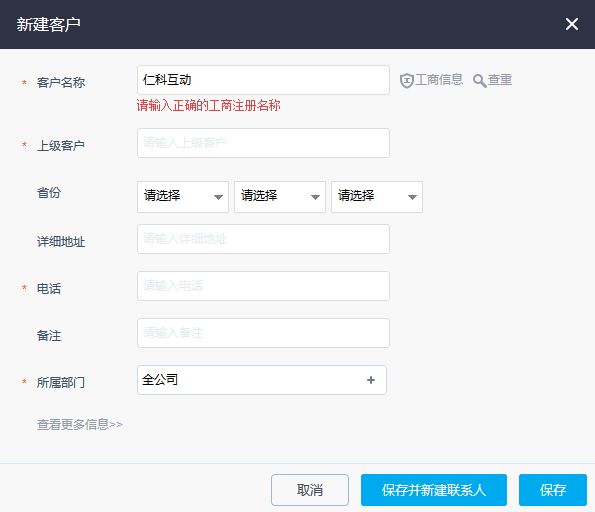Click the blue 保存 button
The image size is (595, 512).
(553, 490)
